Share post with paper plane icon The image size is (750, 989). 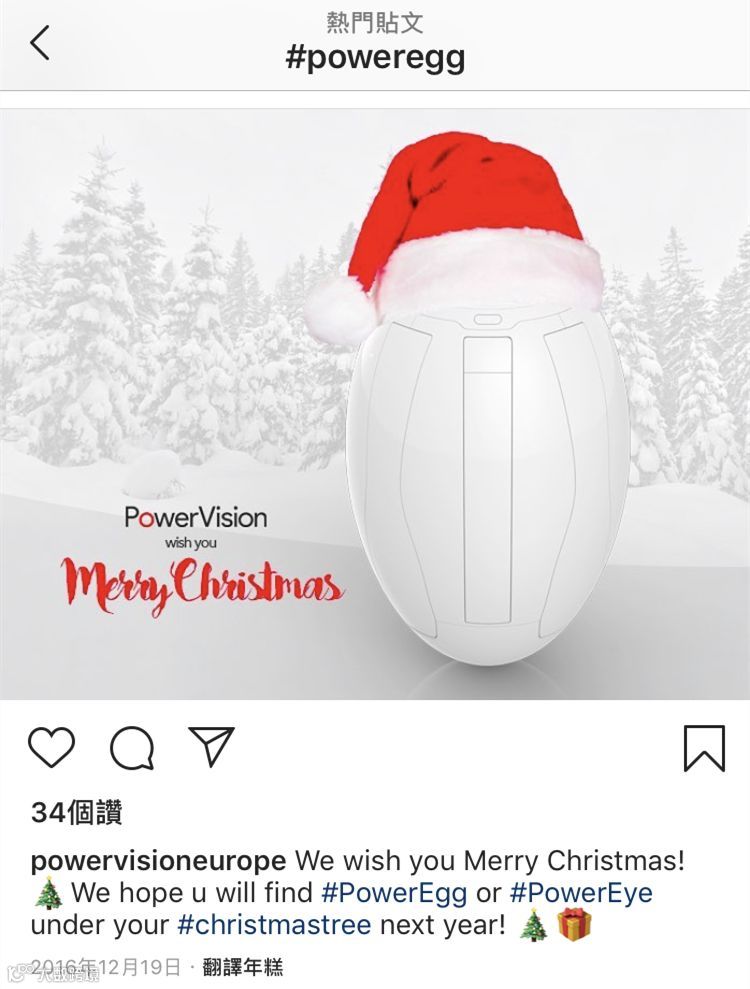[211, 746]
